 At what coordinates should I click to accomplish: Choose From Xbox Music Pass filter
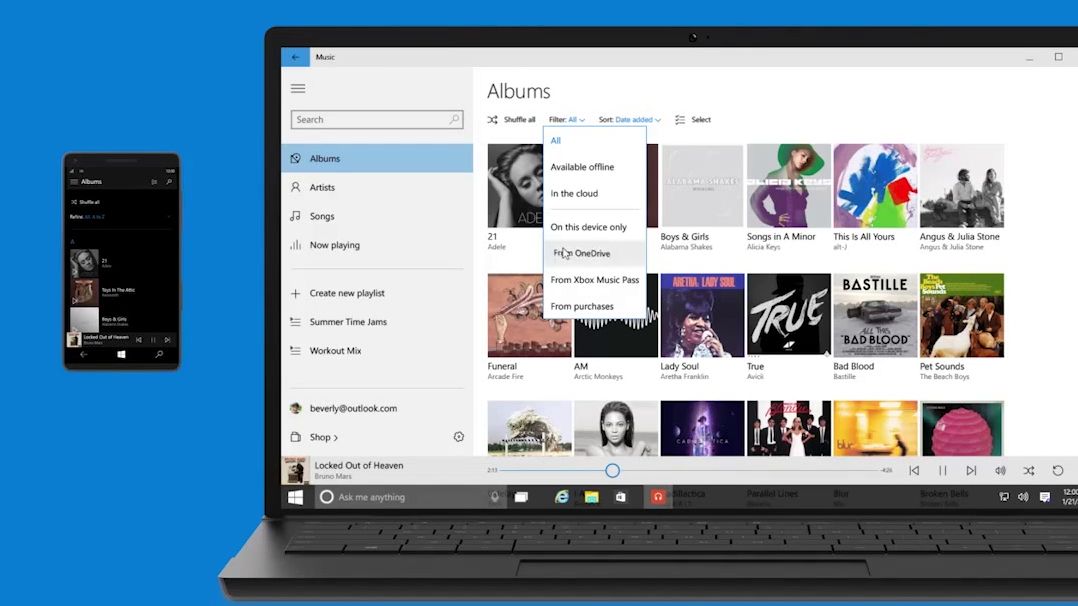[x=595, y=280]
